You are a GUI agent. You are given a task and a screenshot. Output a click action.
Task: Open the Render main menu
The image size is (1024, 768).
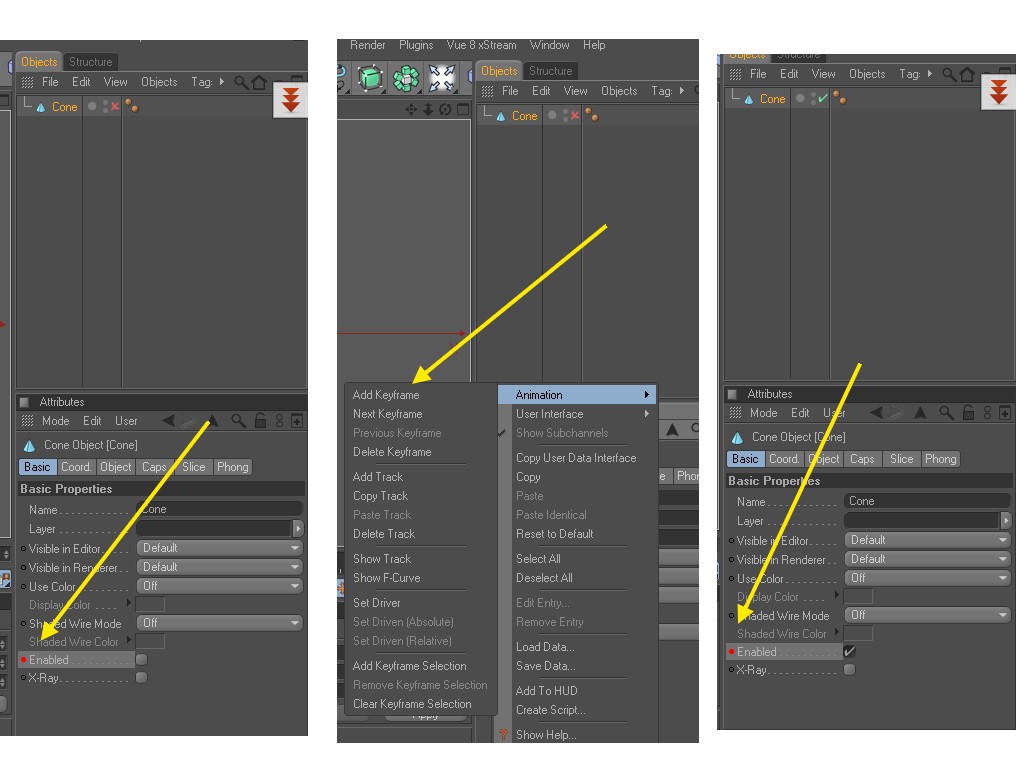[x=368, y=45]
